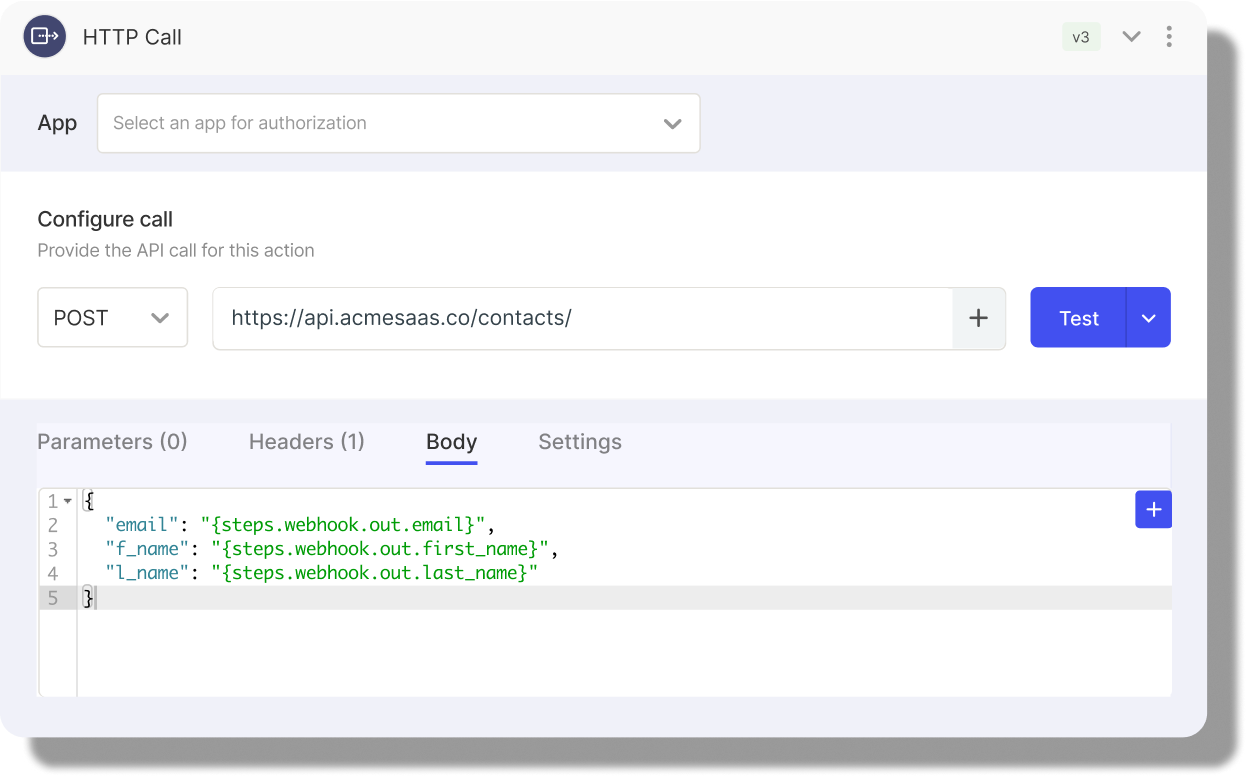Click line number 5 in the gutter
Viewport: 1247px width, 777px height.
[x=54, y=598]
